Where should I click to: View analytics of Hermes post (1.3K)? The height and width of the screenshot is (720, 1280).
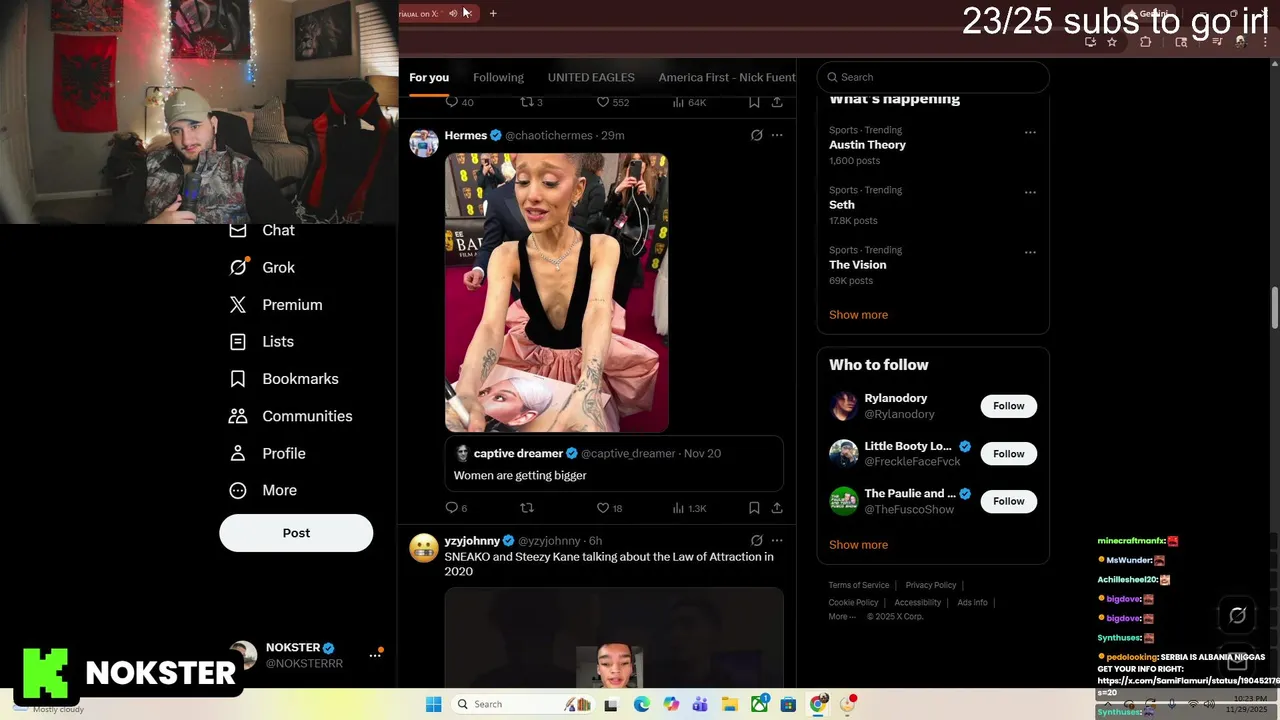[x=689, y=508]
